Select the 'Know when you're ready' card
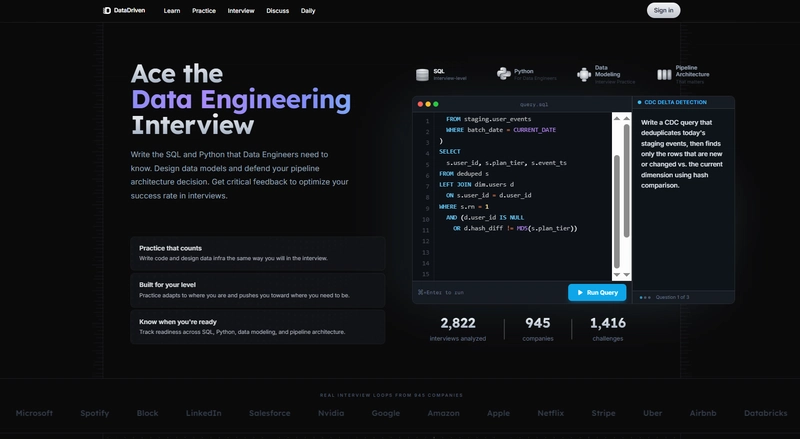 [257, 327]
